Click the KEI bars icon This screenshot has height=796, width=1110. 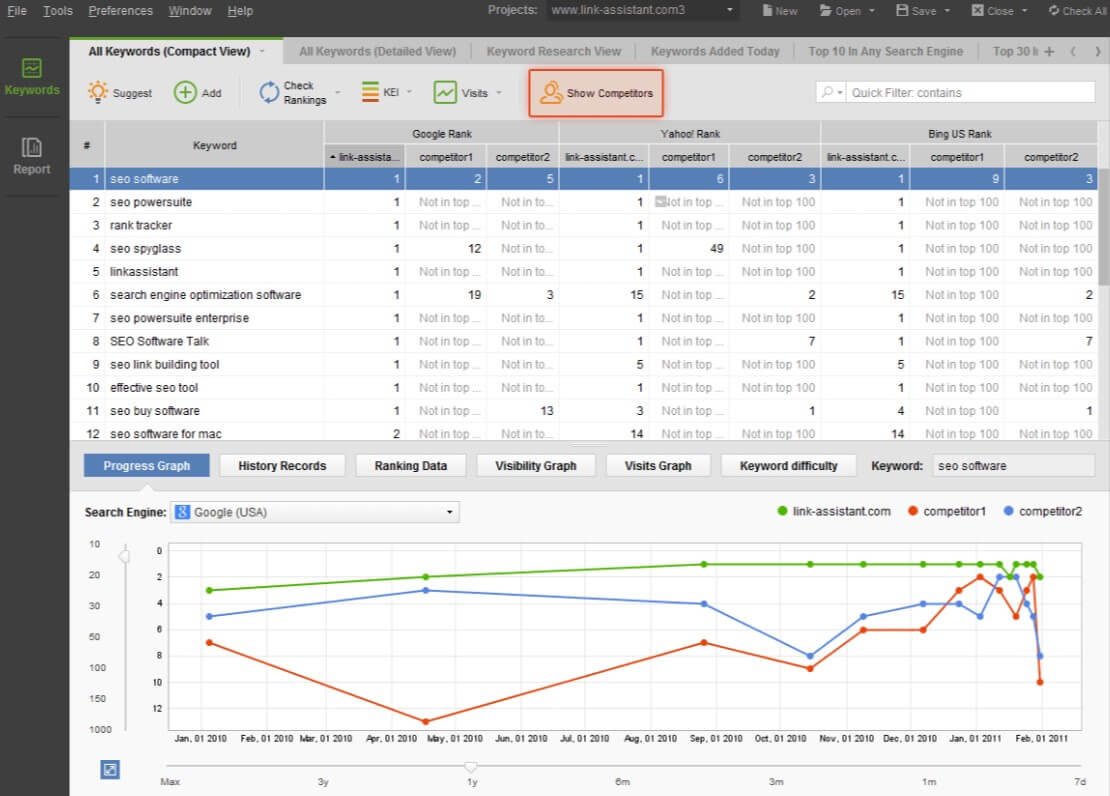pos(369,93)
